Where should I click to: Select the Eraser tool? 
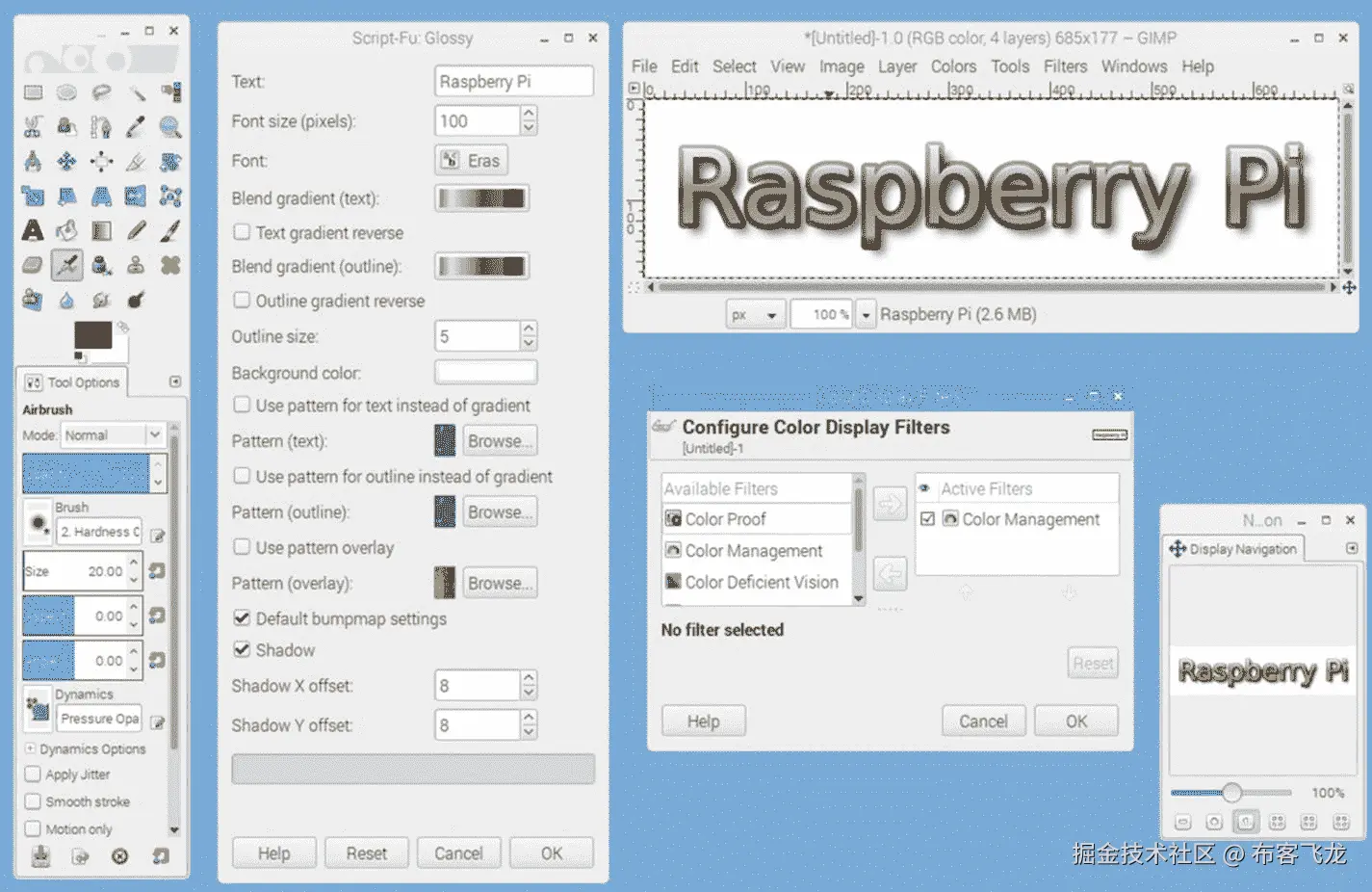(33, 265)
